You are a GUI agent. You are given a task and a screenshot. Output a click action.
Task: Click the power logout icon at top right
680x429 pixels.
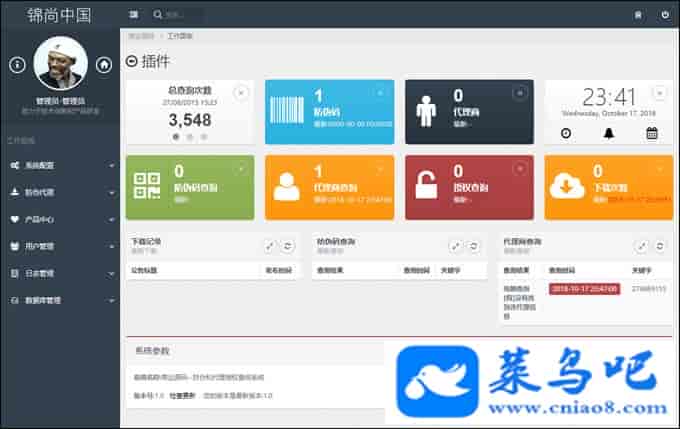pos(665,15)
